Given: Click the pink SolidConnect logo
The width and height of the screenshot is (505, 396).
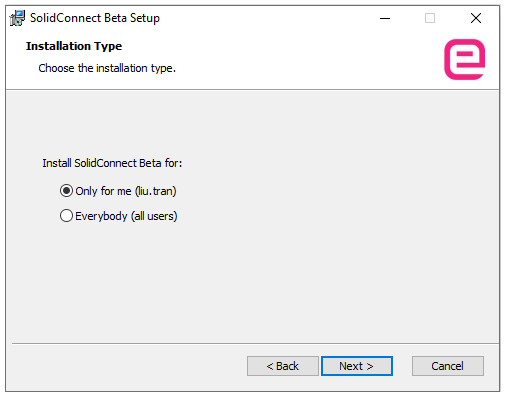Looking at the screenshot, I should [464, 59].
